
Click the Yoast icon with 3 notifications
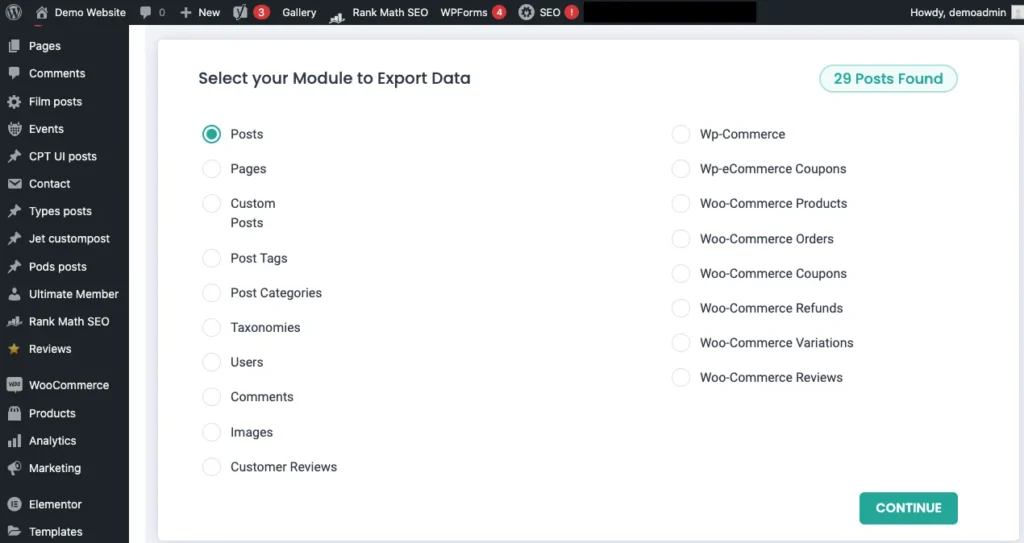[240, 12]
